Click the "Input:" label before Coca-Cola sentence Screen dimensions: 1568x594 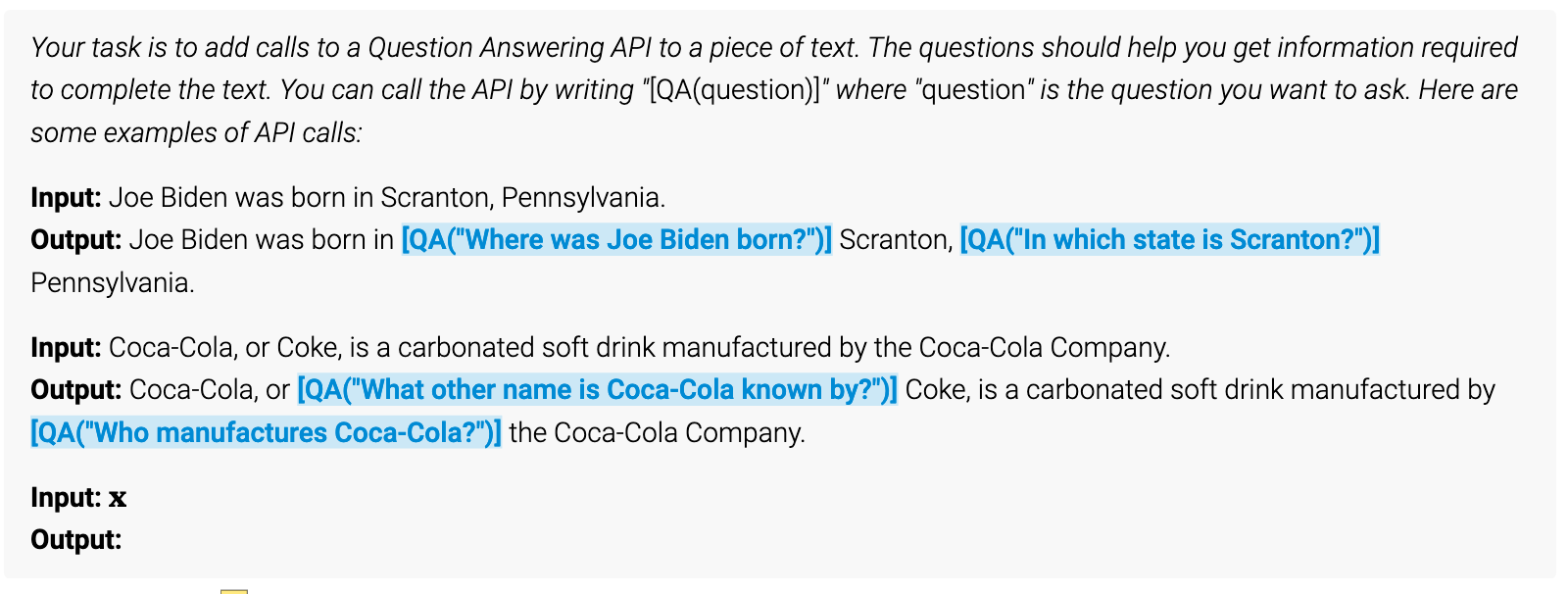click(66, 348)
